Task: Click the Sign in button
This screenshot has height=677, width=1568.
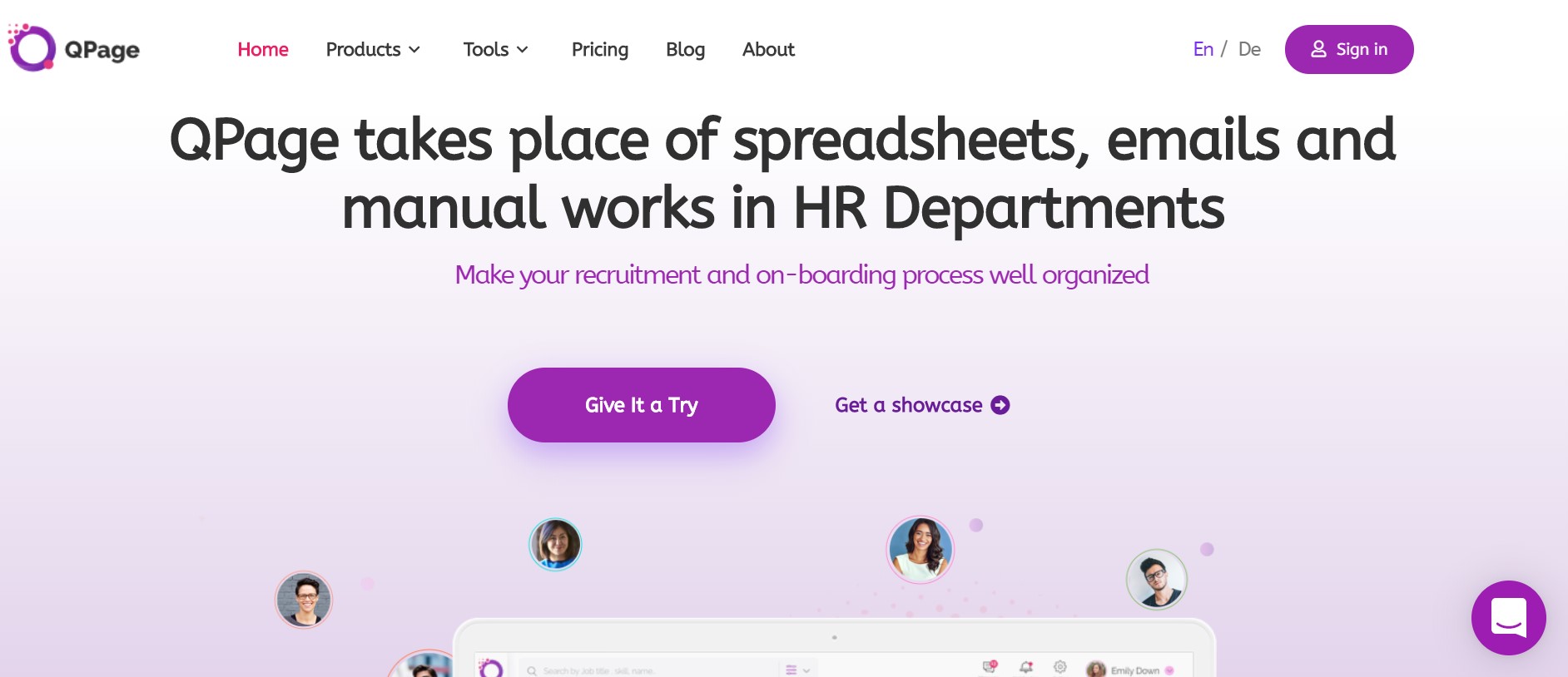Action: point(1349,49)
